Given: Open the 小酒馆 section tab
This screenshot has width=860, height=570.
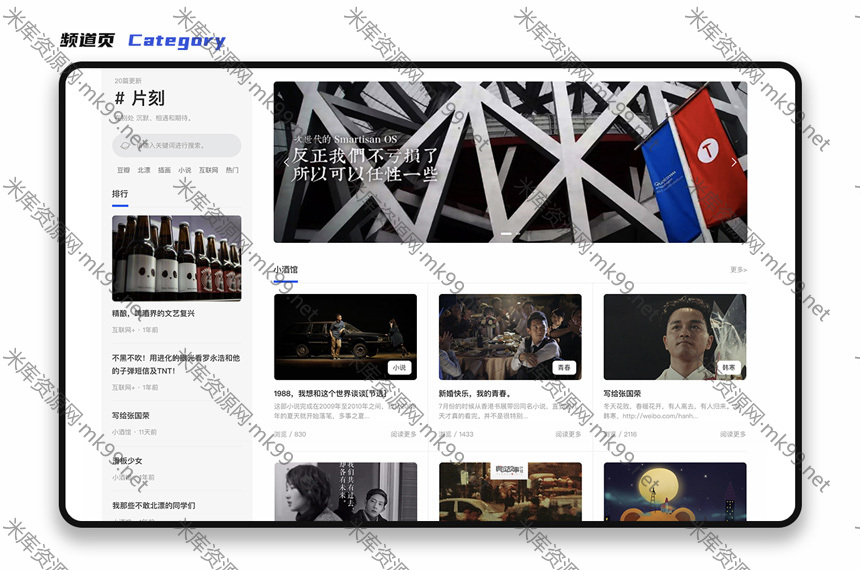Looking at the screenshot, I should [286, 270].
